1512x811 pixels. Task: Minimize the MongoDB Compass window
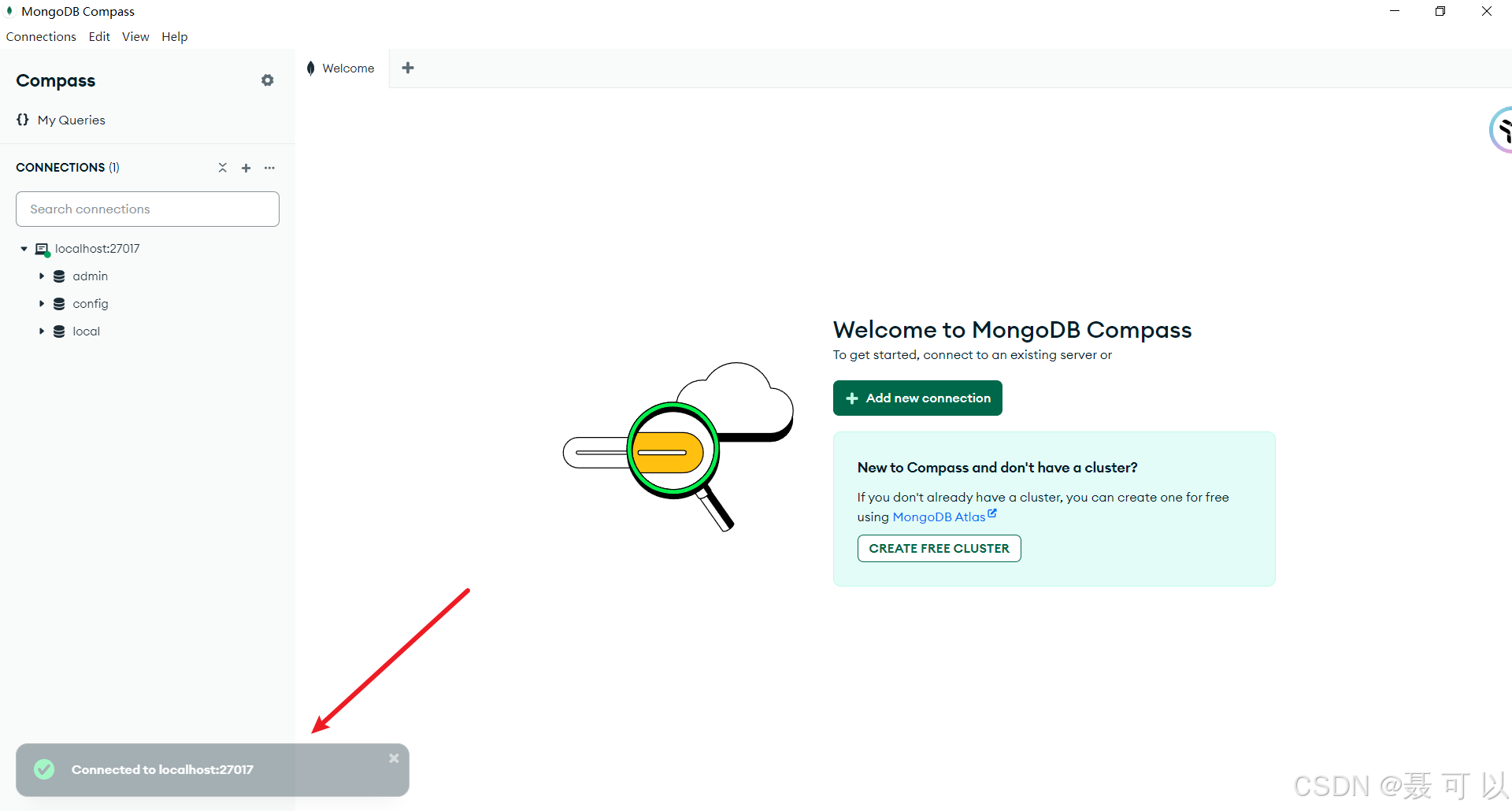tap(1395, 11)
